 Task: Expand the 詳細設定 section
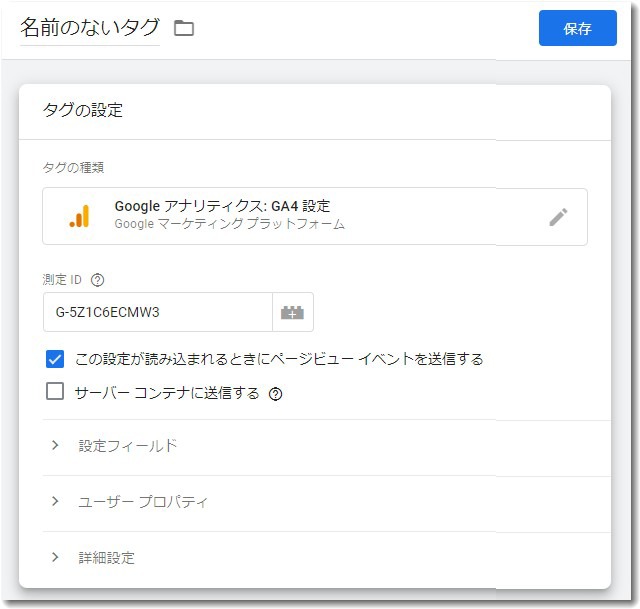[x=327, y=558]
